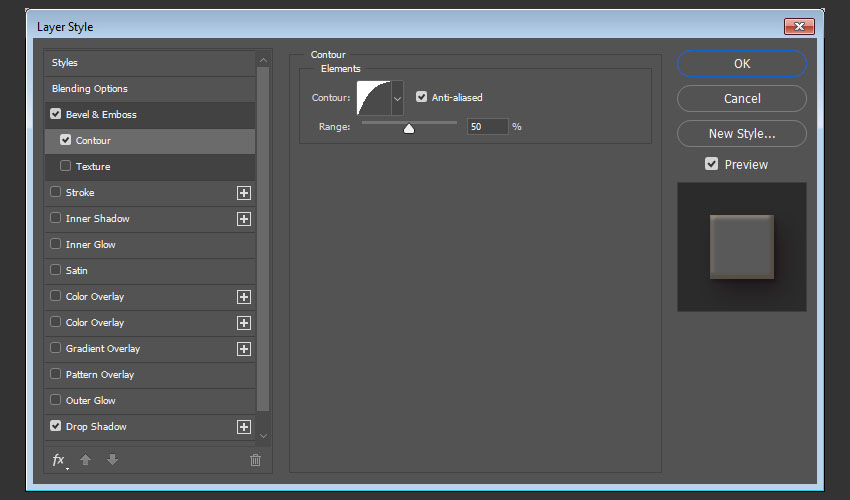This screenshot has height=500, width=850.
Task: Uncheck the Preview checkbox
Action: tap(712, 164)
